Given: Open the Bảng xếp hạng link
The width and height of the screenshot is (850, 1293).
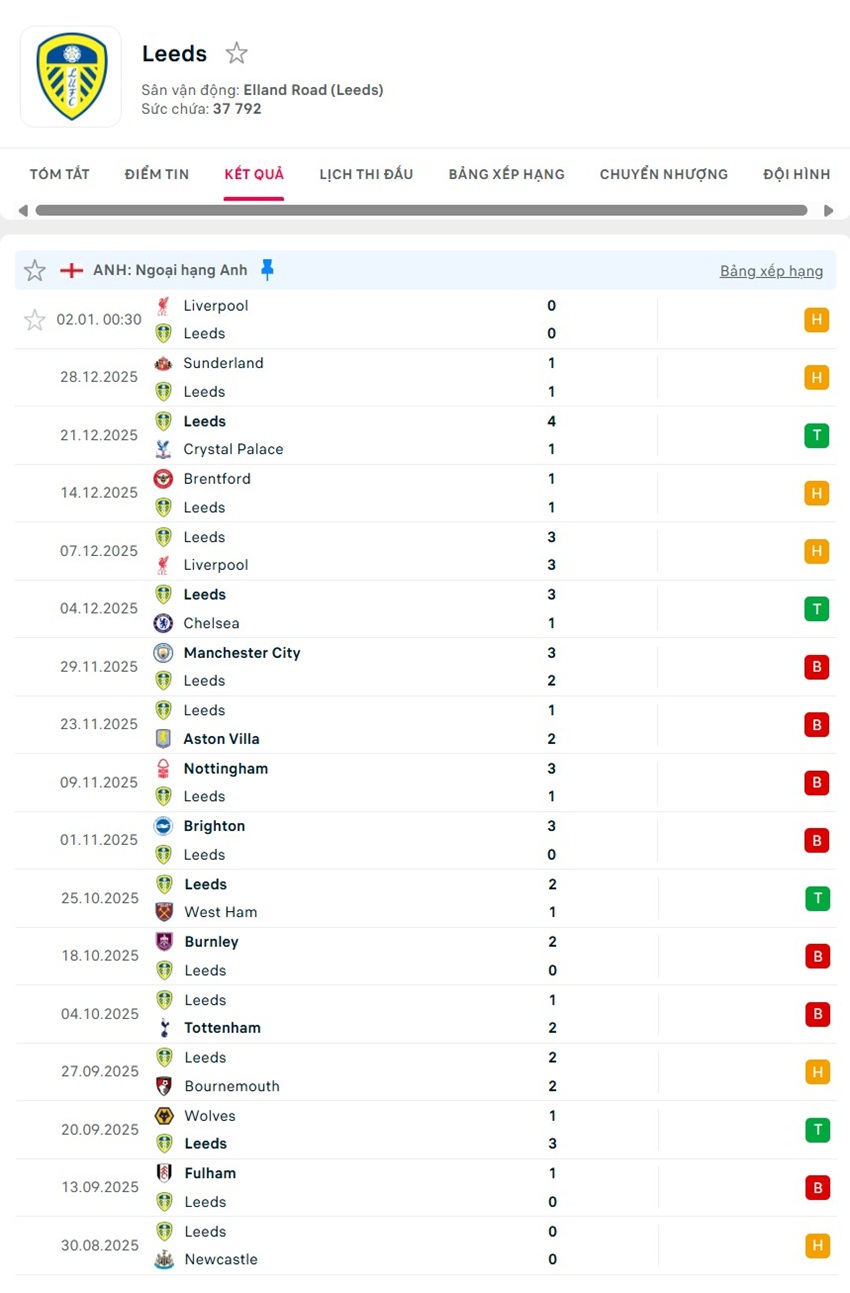Looking at the screenshot, I should tap(771, 271).
